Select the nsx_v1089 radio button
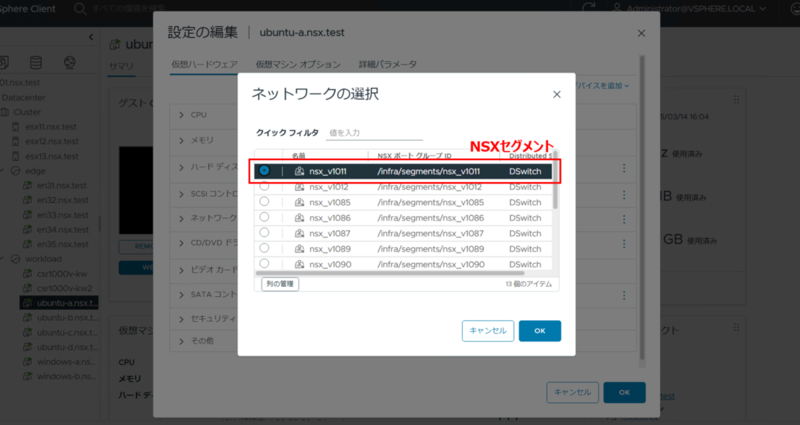 click(264, 248)
